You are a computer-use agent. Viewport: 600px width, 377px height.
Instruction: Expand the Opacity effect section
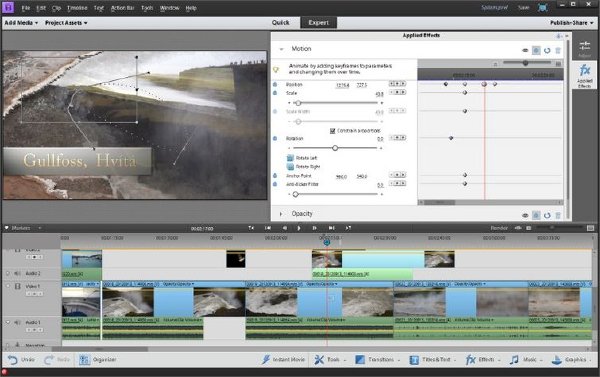(x=281, y=214)
